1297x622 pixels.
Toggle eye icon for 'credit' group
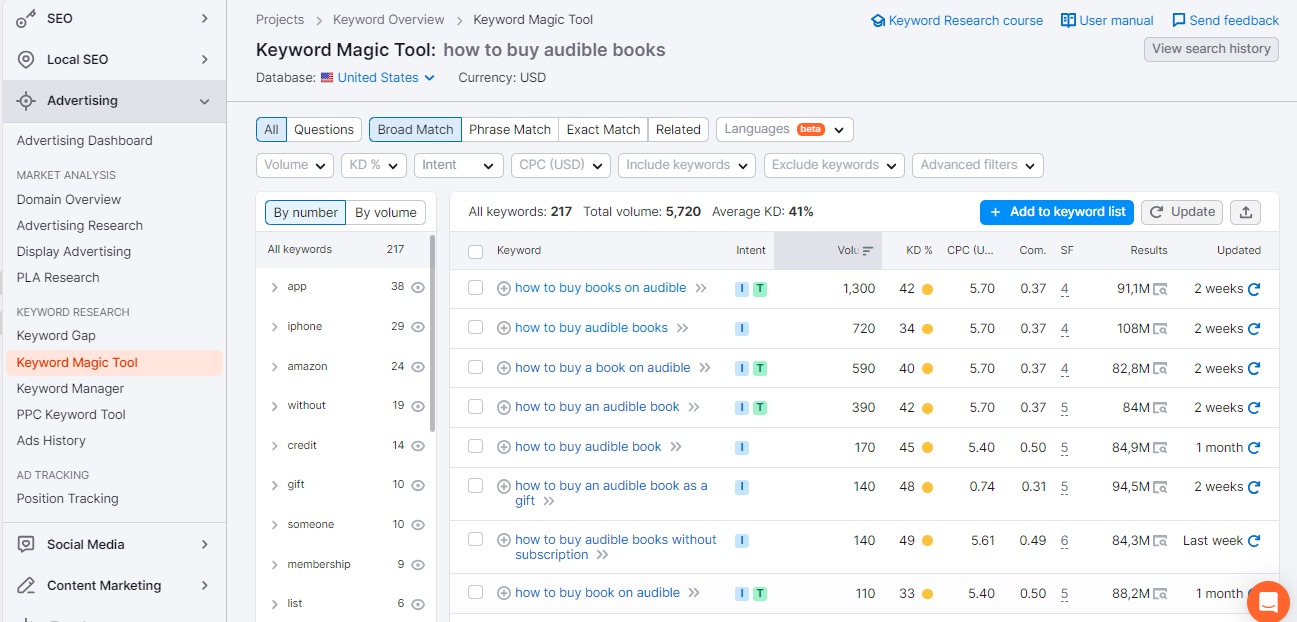418,446
